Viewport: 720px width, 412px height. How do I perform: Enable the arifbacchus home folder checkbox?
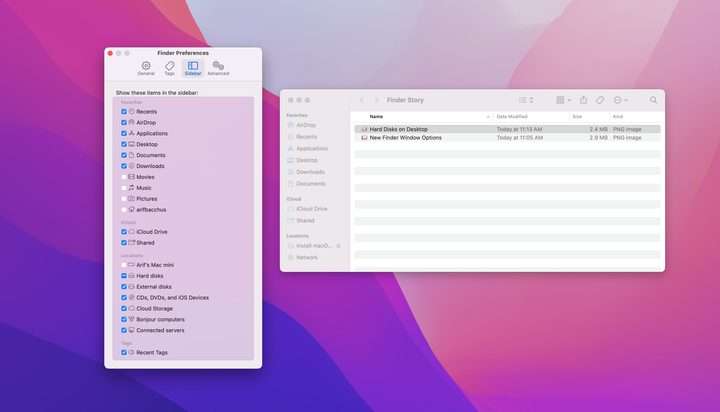pos(124,209)
